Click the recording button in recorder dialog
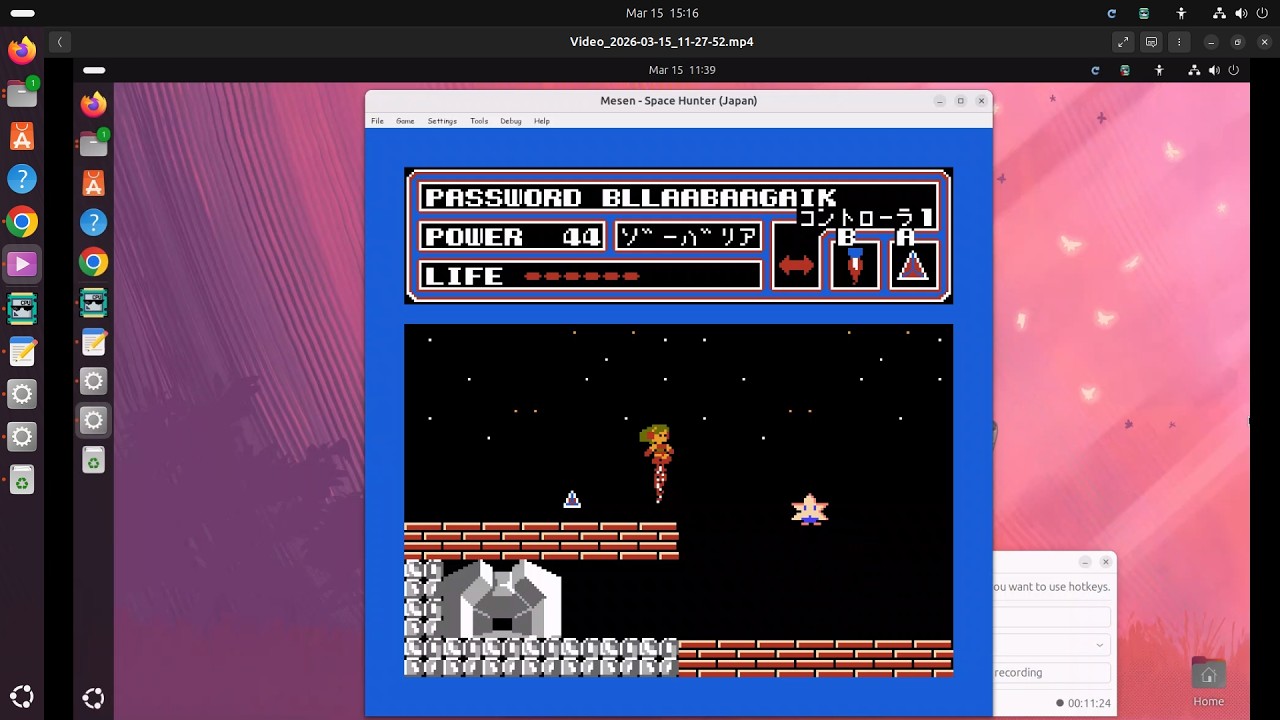 (x=1052, y=673)
